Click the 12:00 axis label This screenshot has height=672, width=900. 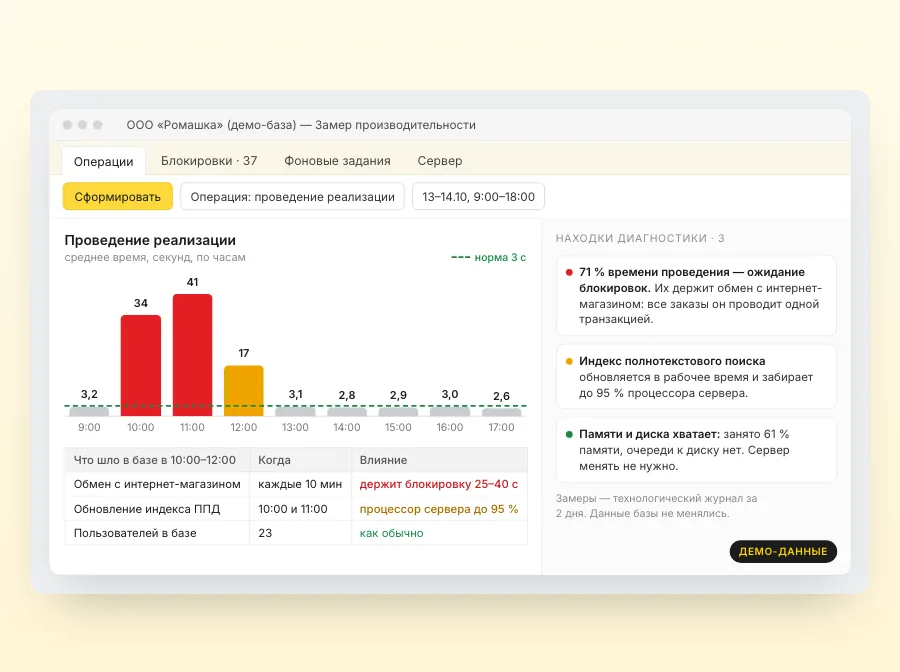click(x=243, y=427)
